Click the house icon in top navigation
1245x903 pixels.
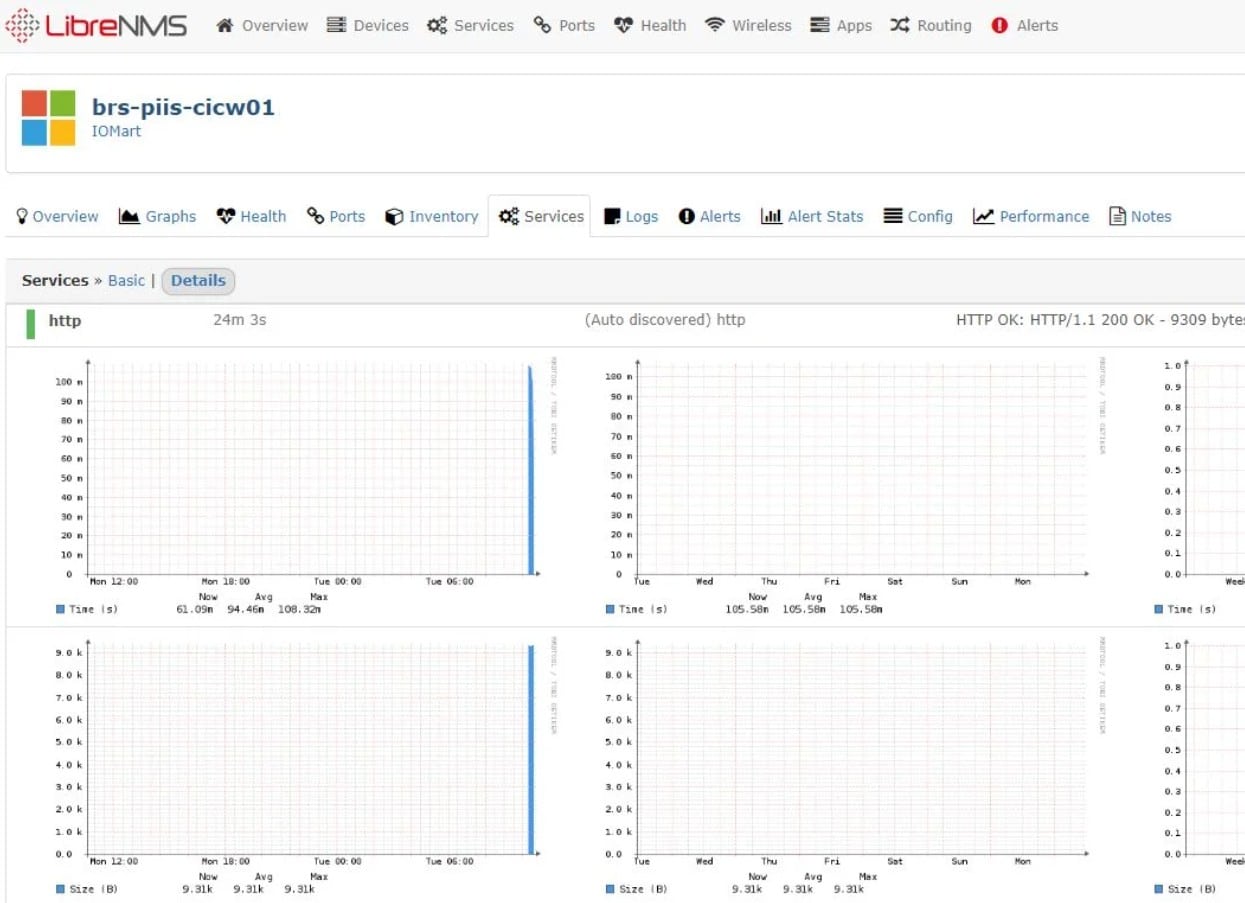click(x=225, y=25)
